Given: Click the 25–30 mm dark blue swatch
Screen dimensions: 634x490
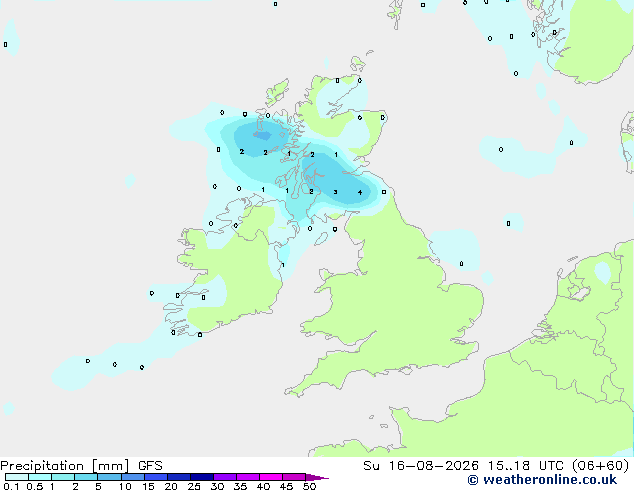Looking at the screenshot, I should pos(201,477).
